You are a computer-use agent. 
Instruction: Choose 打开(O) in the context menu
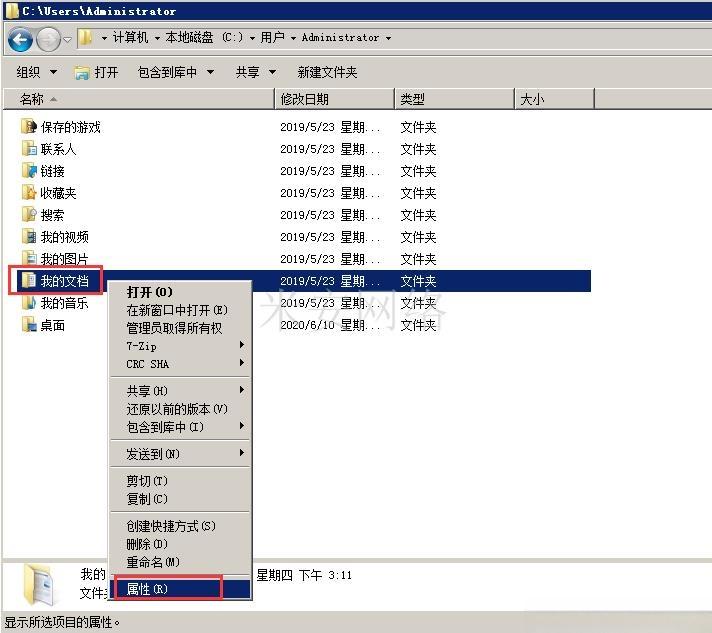tap(180, 292)
